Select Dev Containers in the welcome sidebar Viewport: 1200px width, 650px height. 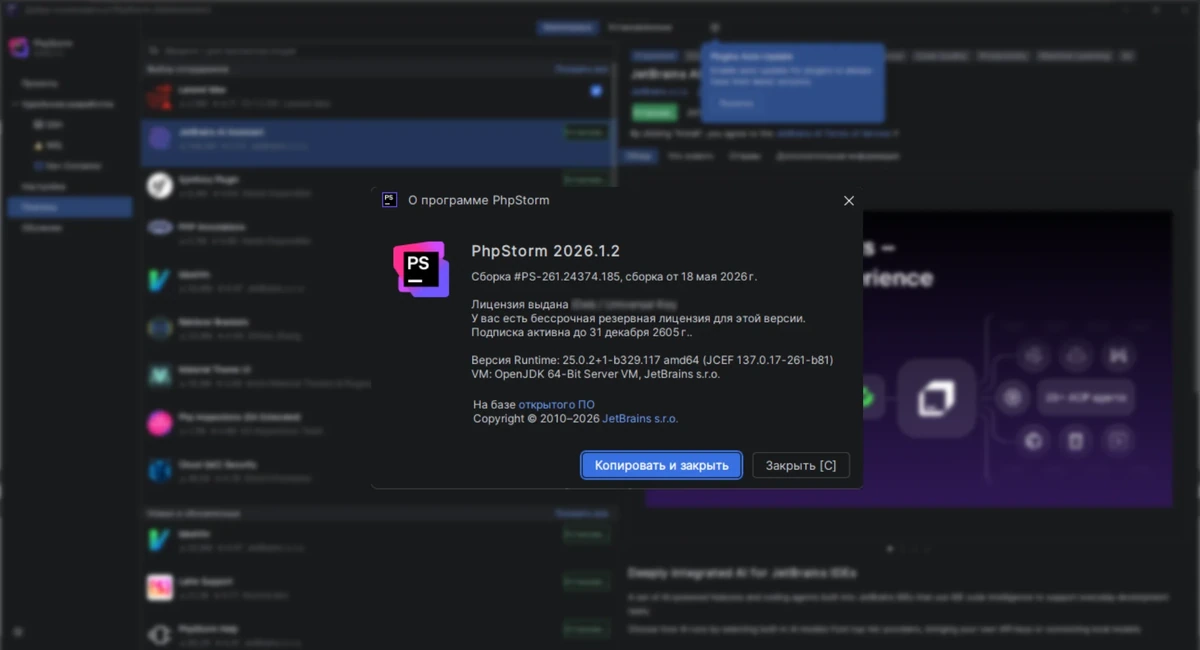pos(68,166)
